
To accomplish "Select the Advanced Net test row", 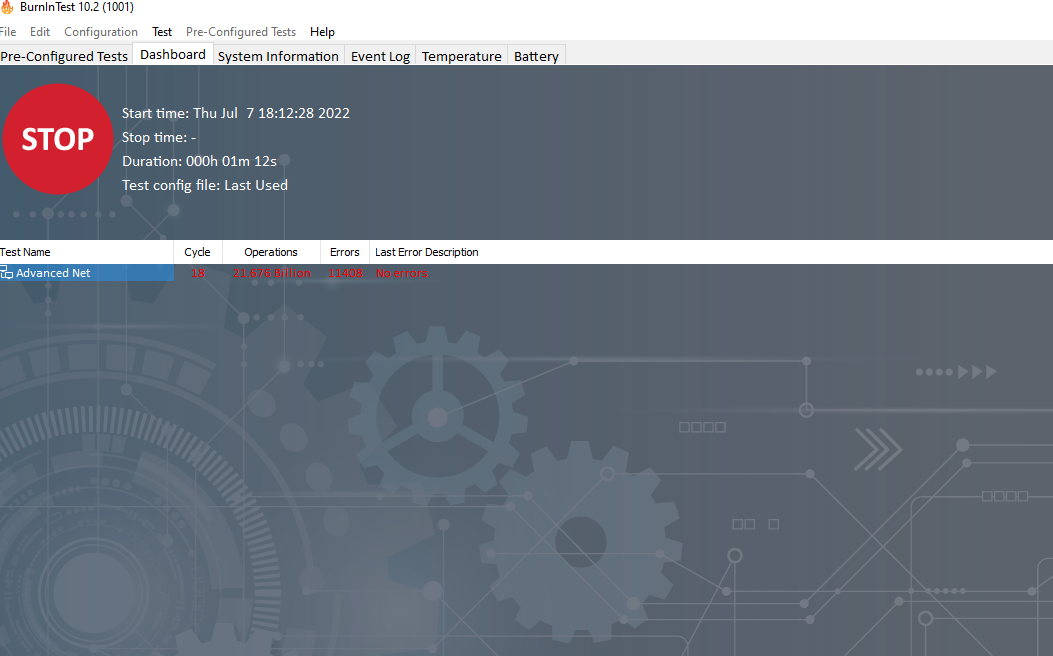I will 87,273.
